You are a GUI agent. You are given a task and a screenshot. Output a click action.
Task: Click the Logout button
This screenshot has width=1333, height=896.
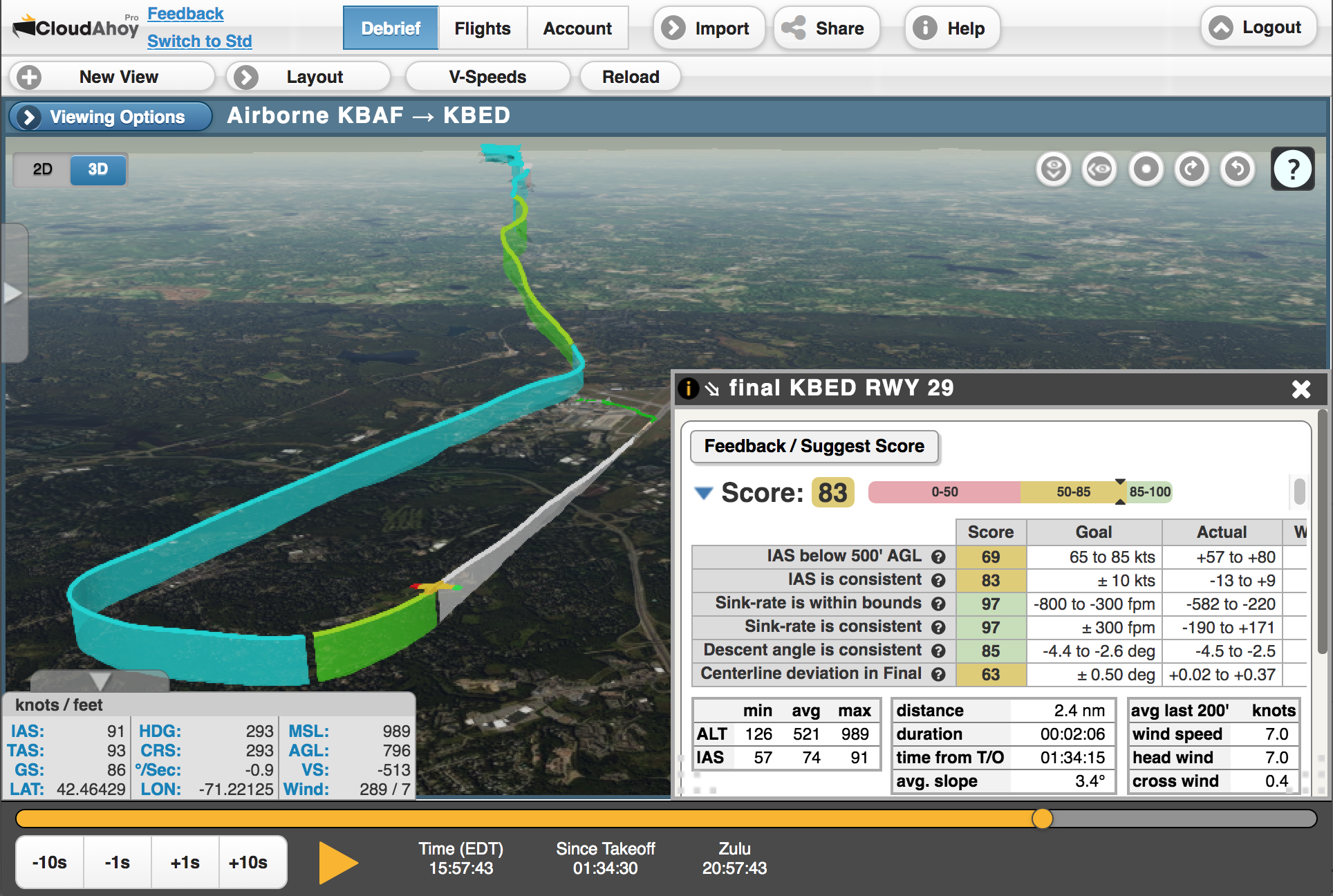click(1258, 28)
